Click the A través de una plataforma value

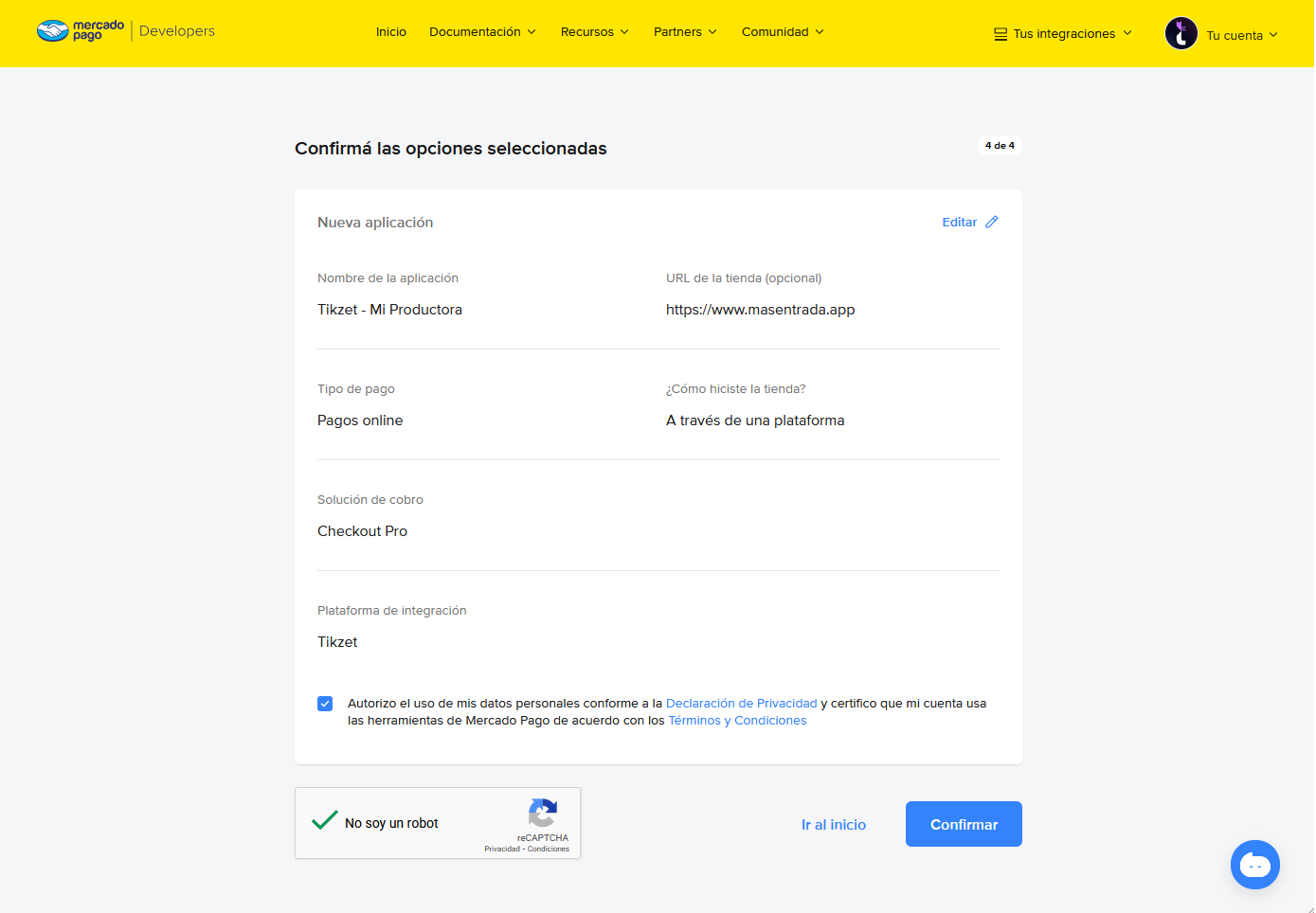[x=755, y=421]
